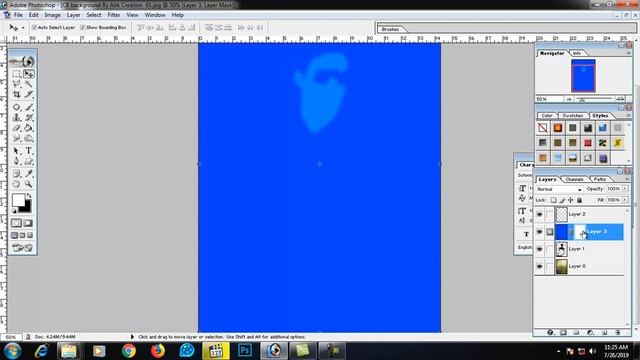Select the Healing Brush tool
640x360 pixels.
(x=16, y=107)
